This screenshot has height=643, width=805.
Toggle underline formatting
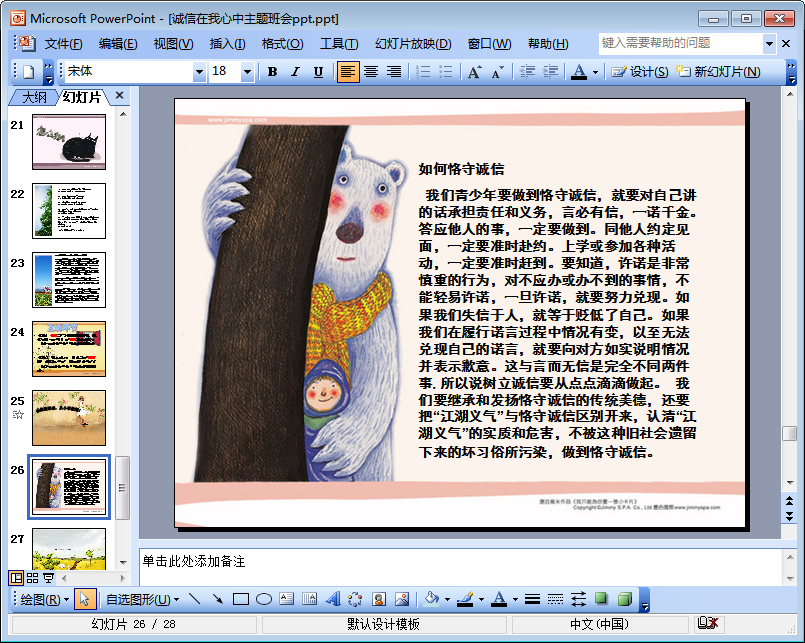pyautogui.click(x=318, y=72)
